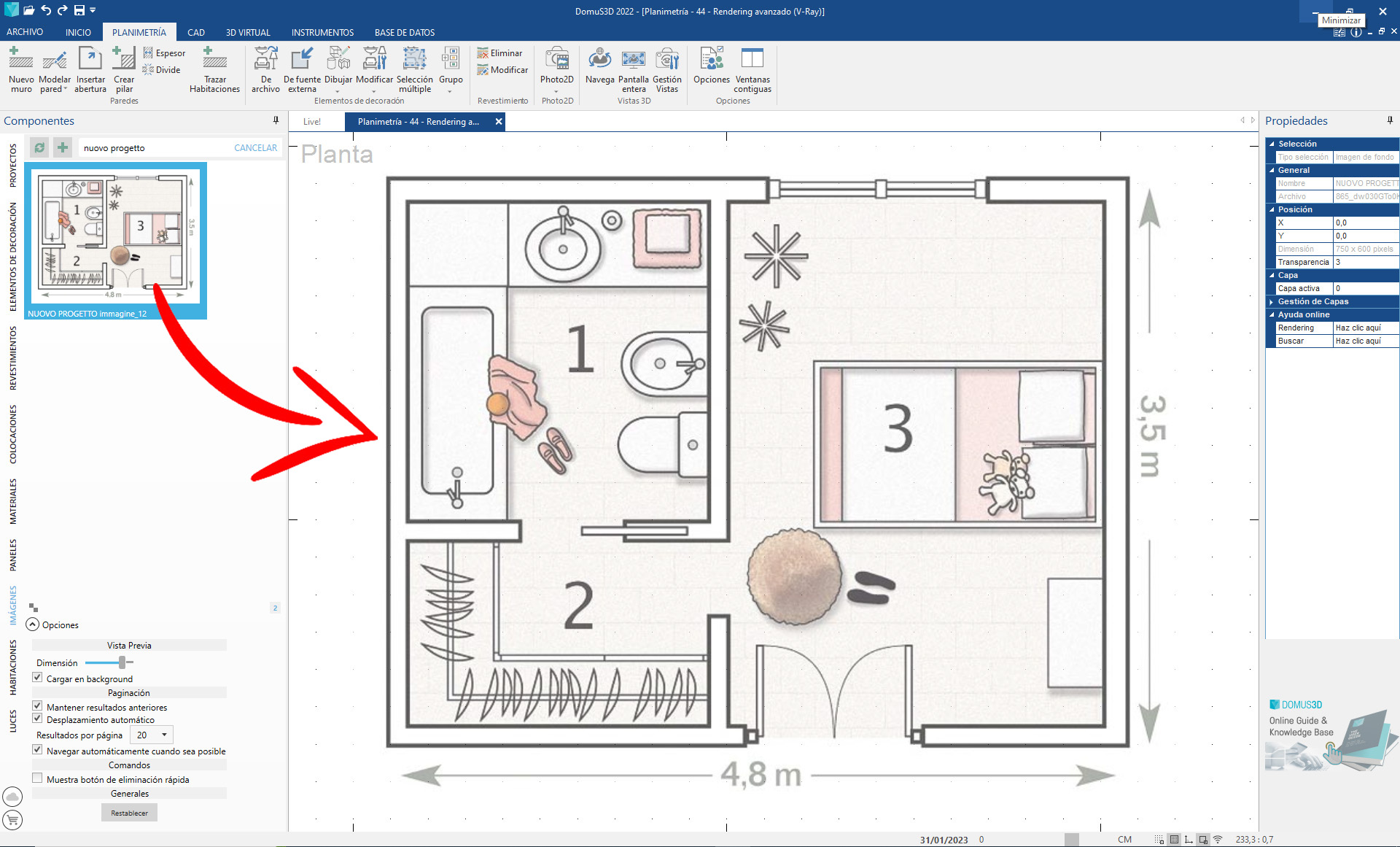The height and width of the screenshot is (847, 1400).
Task: Collapse the Opciones section
Action: click(x=33, y=624)
